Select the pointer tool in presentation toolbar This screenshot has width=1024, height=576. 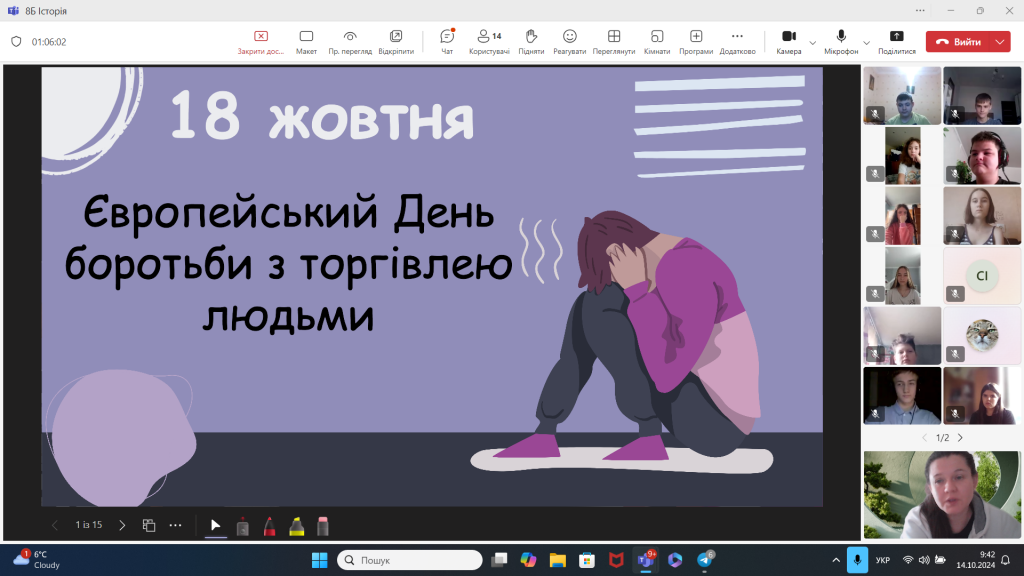point(214,524)
